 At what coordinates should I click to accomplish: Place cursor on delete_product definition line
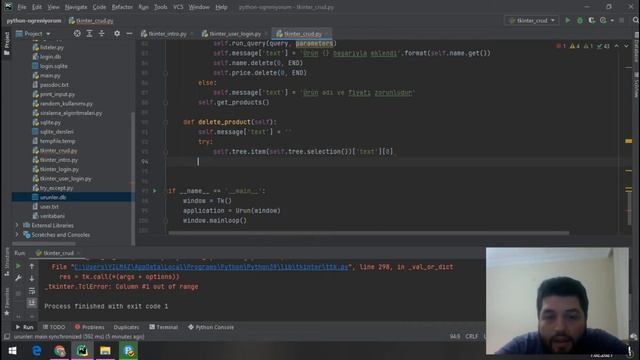point(229,122)
